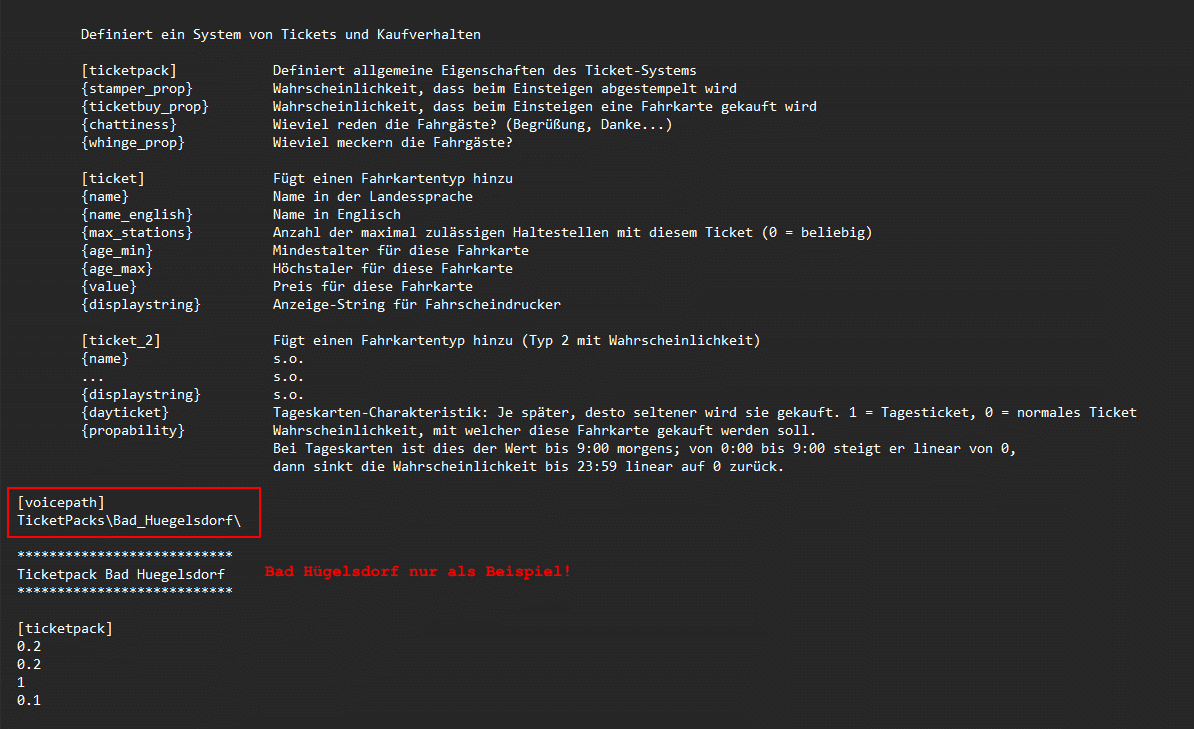Image resolution: width=1194 pixels, height=729 pixels.
Task: Click the [ticket_2] keyword
Action: 121,341
